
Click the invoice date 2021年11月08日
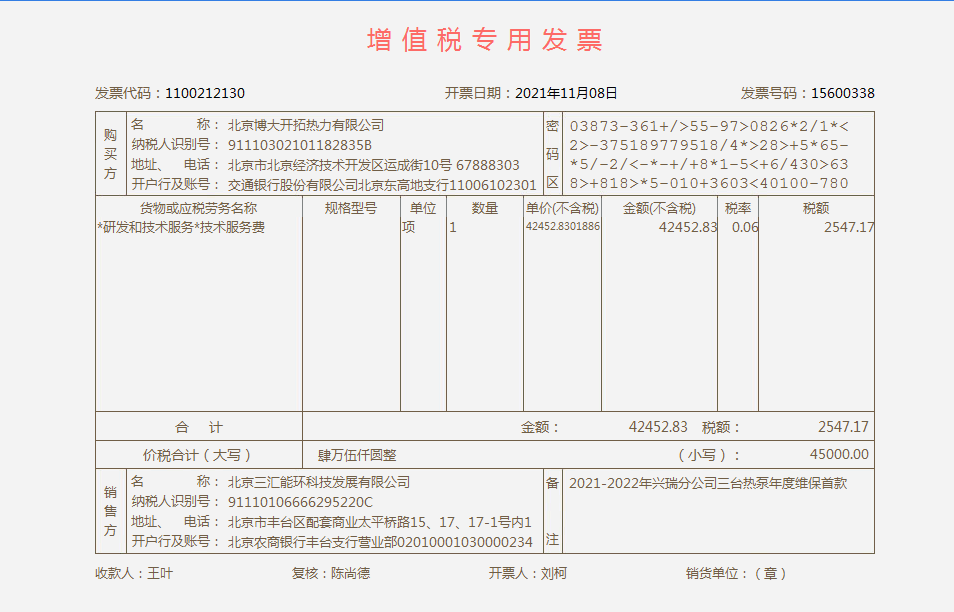(x=566, y=93)
